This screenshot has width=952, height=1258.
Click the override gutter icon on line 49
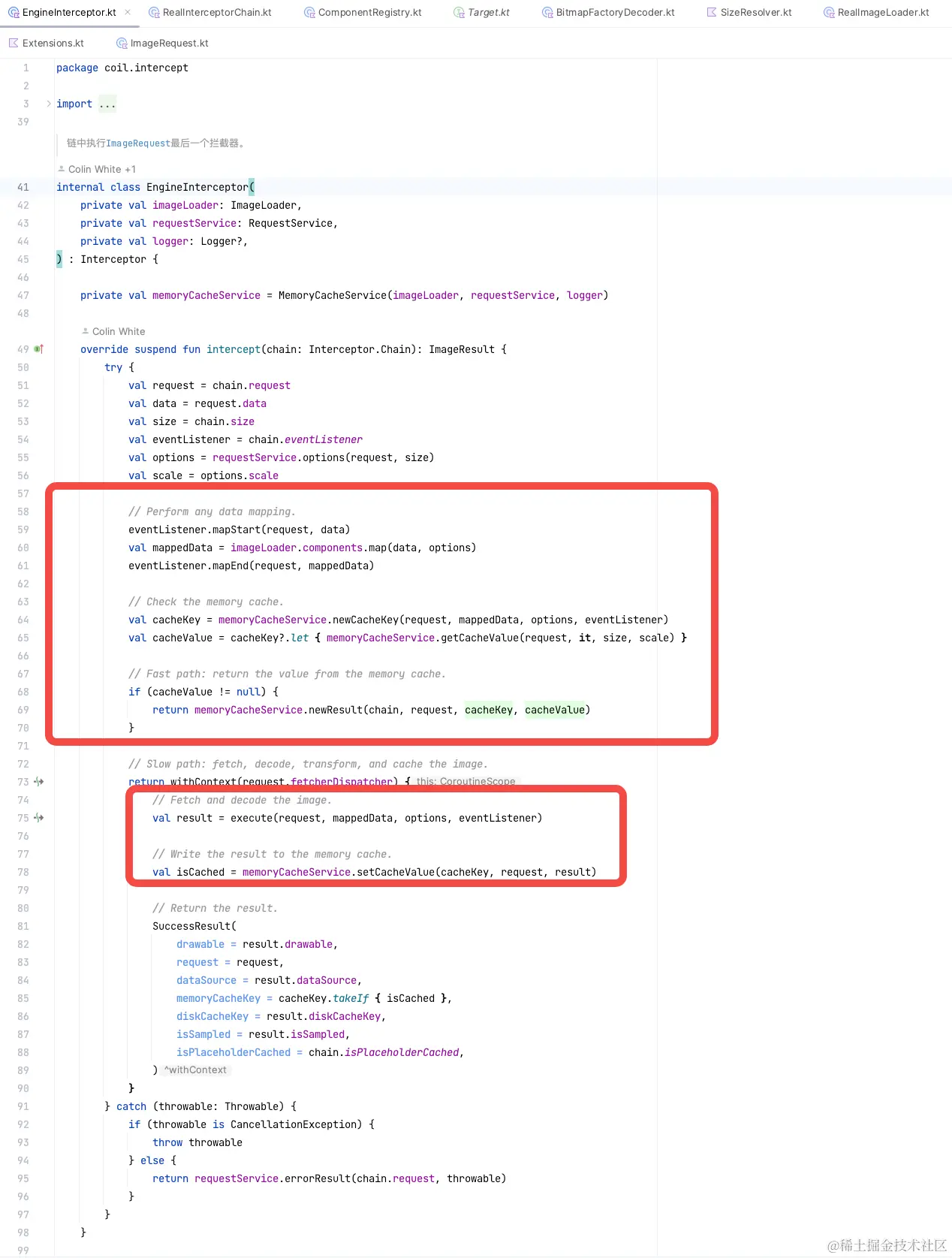click(39, 349)
